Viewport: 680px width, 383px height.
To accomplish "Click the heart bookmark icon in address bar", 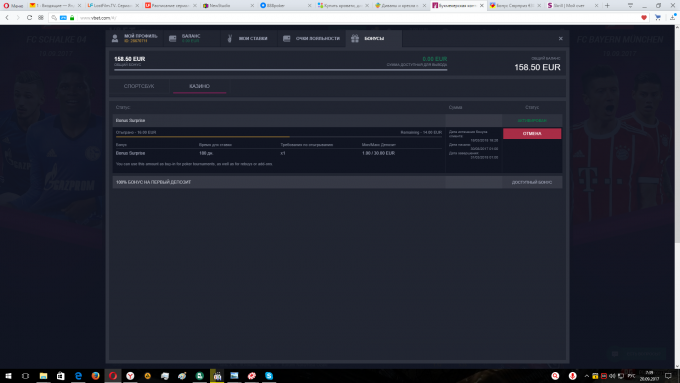I will (644, 18).
